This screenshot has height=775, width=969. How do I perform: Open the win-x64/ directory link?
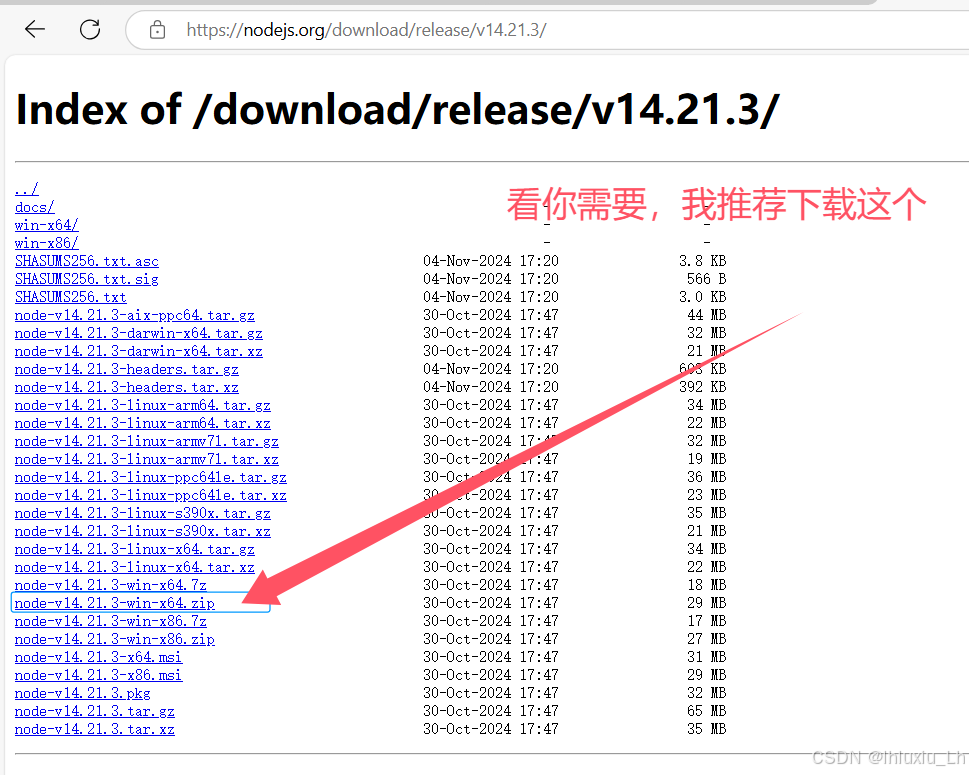[45, 225]
